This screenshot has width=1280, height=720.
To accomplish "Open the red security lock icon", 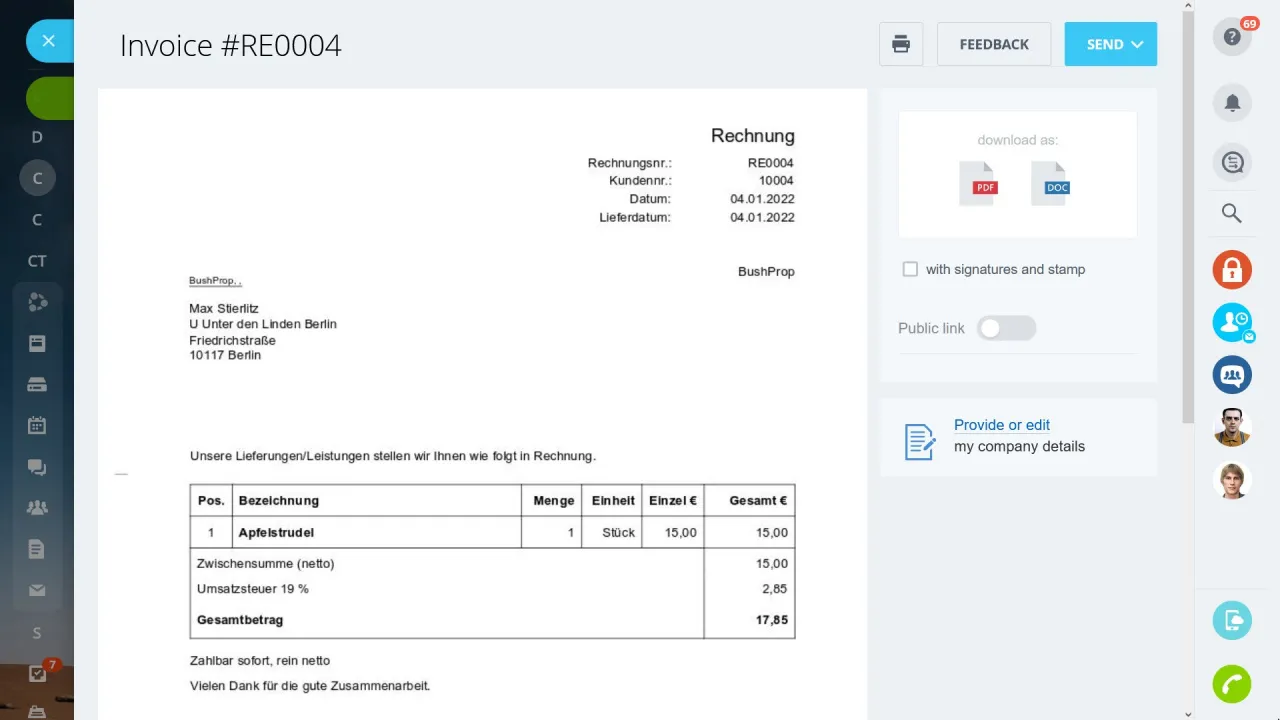I will point(1232,269).
